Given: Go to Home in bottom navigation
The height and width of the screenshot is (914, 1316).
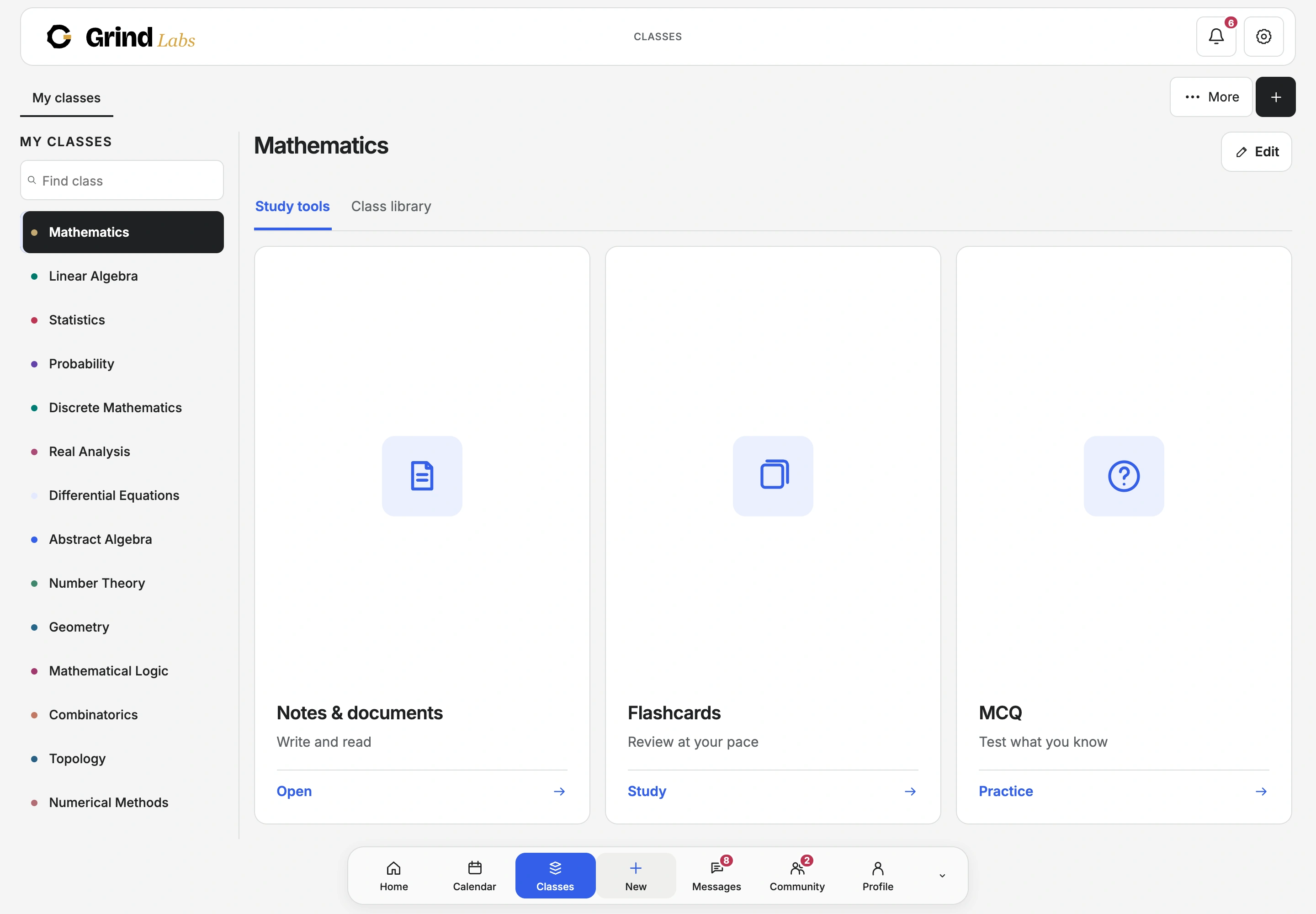Looking at the screenshot, I should pos(394,876).
